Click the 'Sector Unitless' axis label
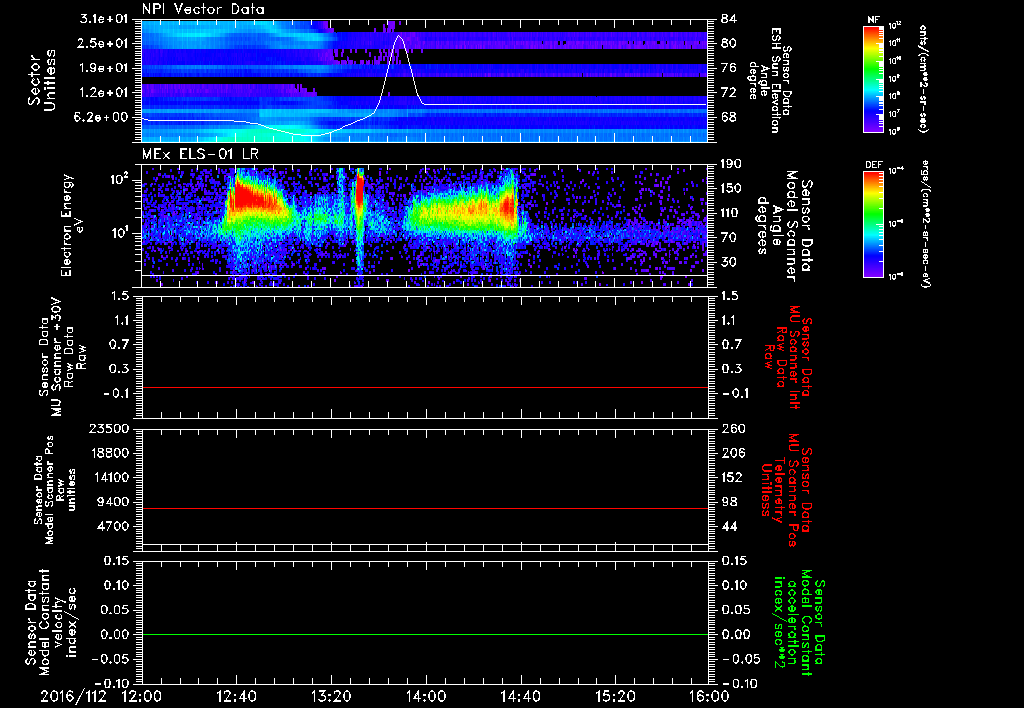Viewport: 1024px width, 708px height. tap(42, 80)
